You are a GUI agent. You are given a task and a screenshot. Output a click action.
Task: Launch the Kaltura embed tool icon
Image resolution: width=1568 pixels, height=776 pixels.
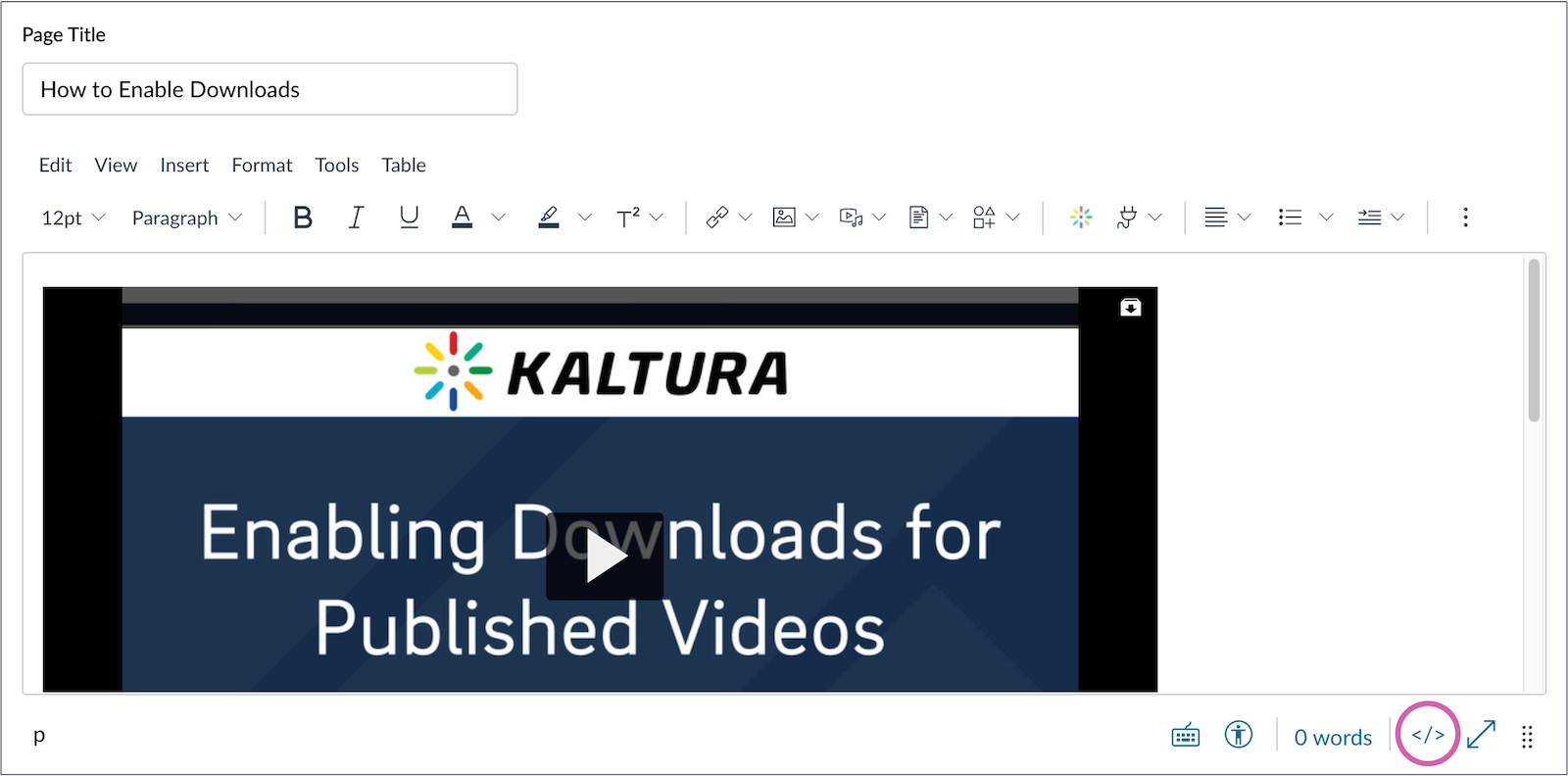tap(1081, 218)
